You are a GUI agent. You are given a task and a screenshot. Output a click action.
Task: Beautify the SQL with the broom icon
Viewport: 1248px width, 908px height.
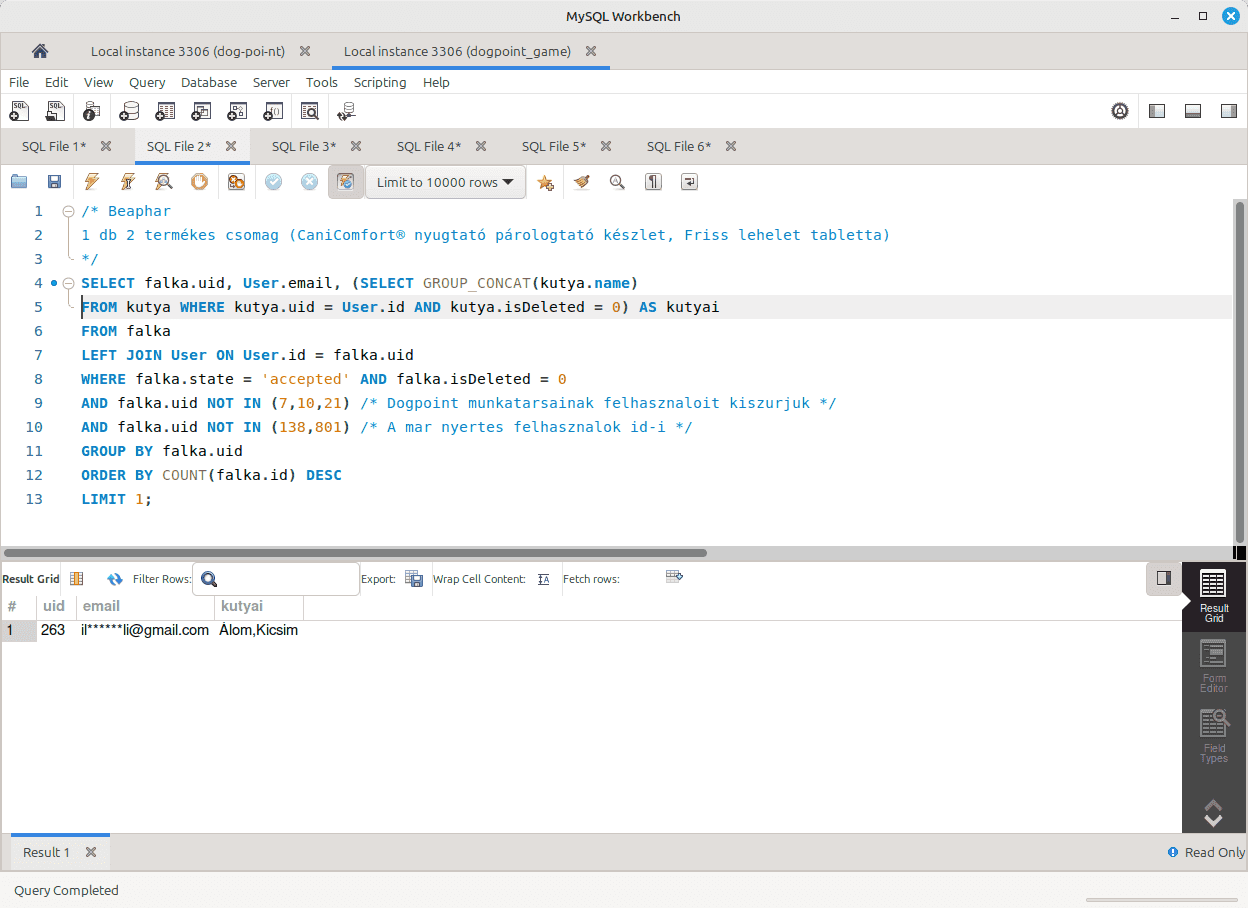coord(582,182)
